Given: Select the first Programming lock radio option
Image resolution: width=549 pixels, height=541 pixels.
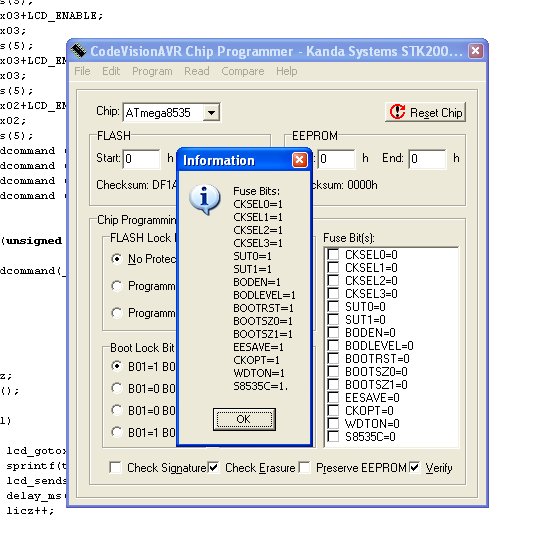Looking at the screenshot, I should pyautogui.click(x=117, y=286).
